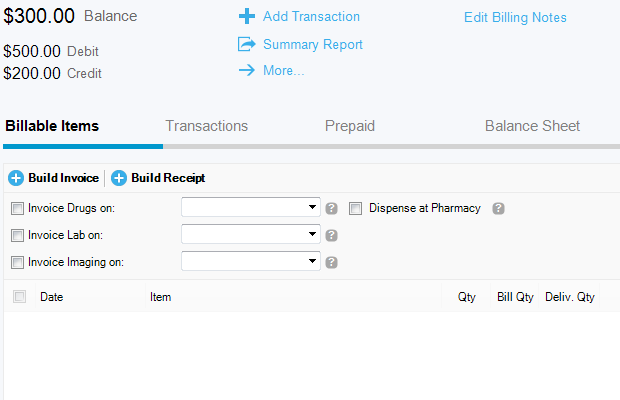Open help icon beside Invoice Lab dropdown
The width and height of the screenshot is (620, 400).
(x=332, y=236)
